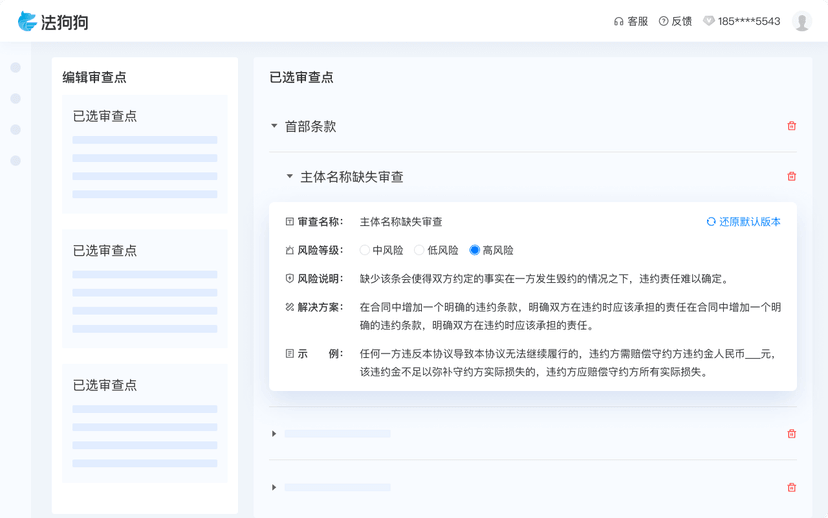Select the 高风险 radio option

click(x=474, y=250)
